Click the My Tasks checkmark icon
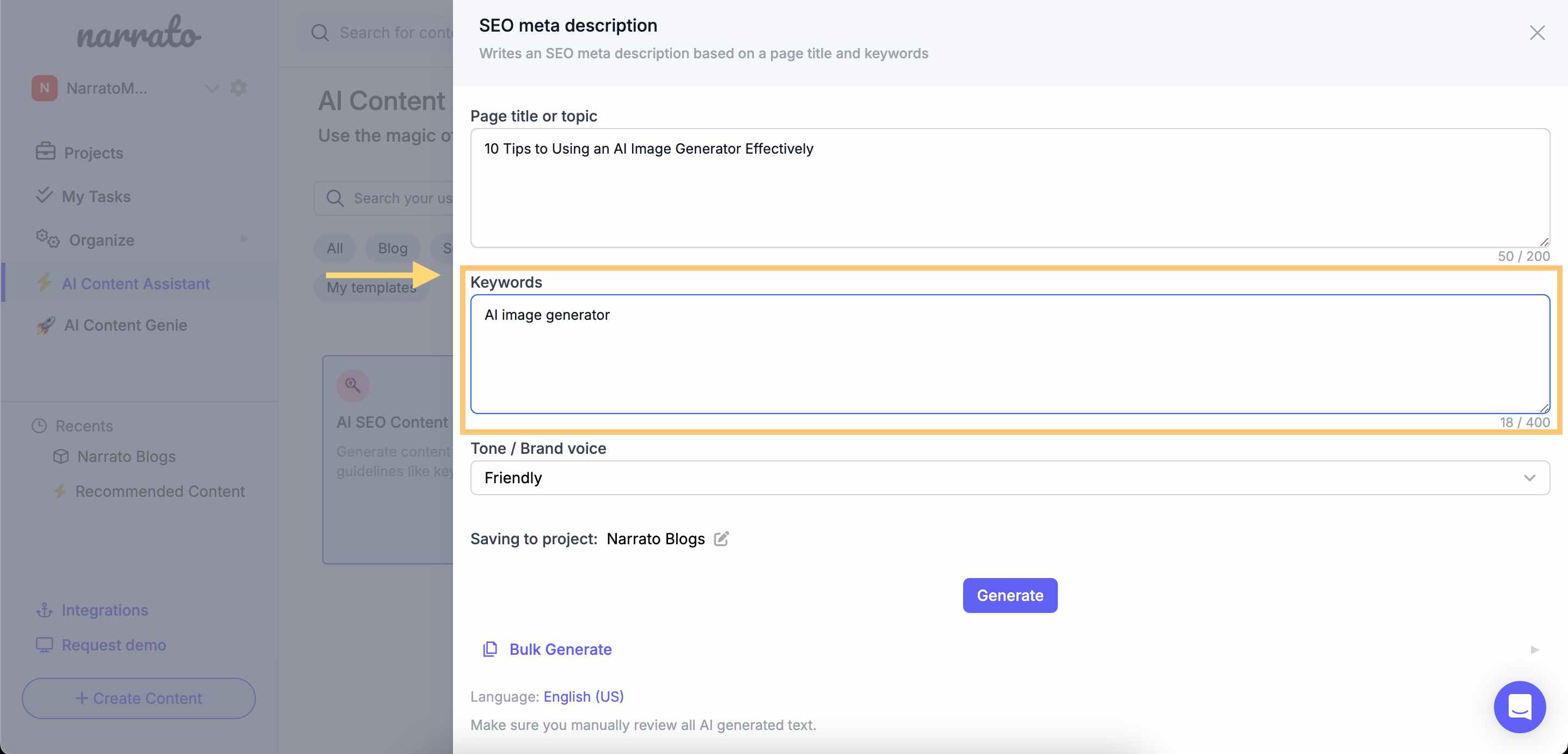Viewport: 1568px width, 754px height. pos(45,195)
